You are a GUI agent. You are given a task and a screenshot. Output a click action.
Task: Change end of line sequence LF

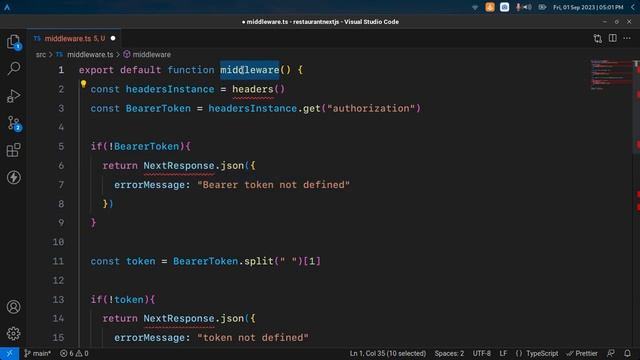pyautogui.click(x=503, y=353)
